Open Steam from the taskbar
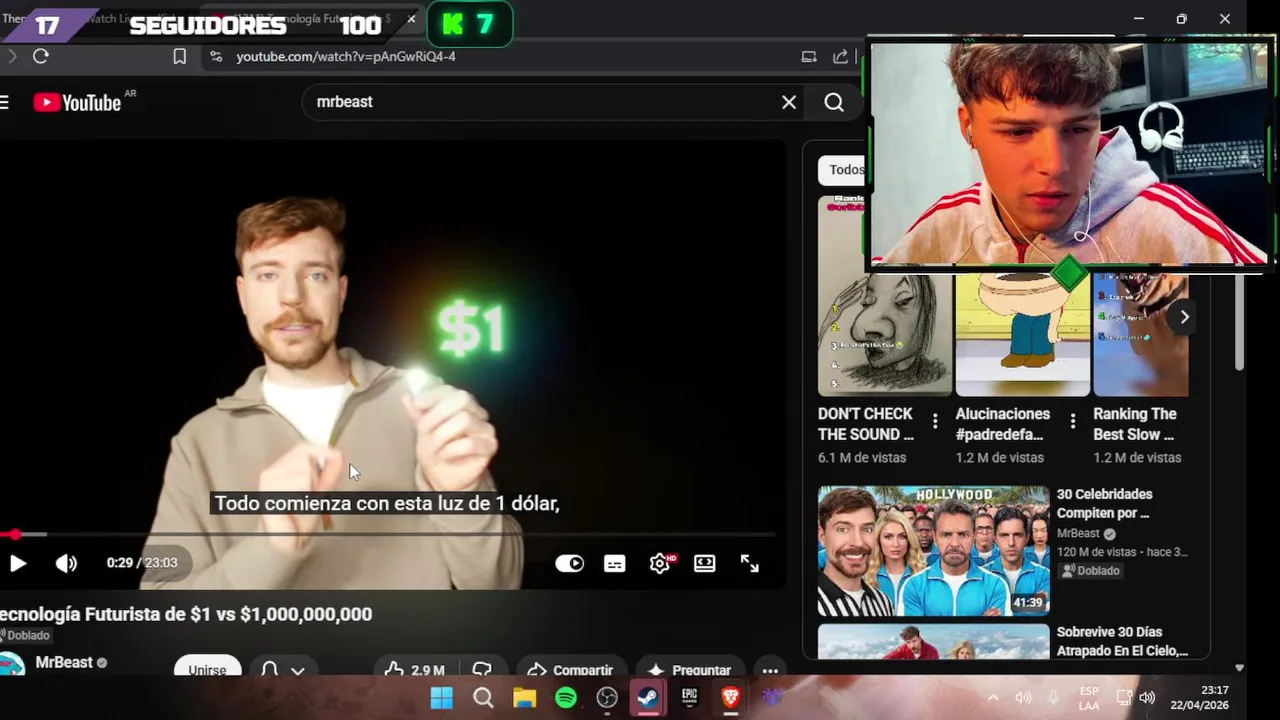The width and height of the screenshot is (1280, 720). coord(648,698)
